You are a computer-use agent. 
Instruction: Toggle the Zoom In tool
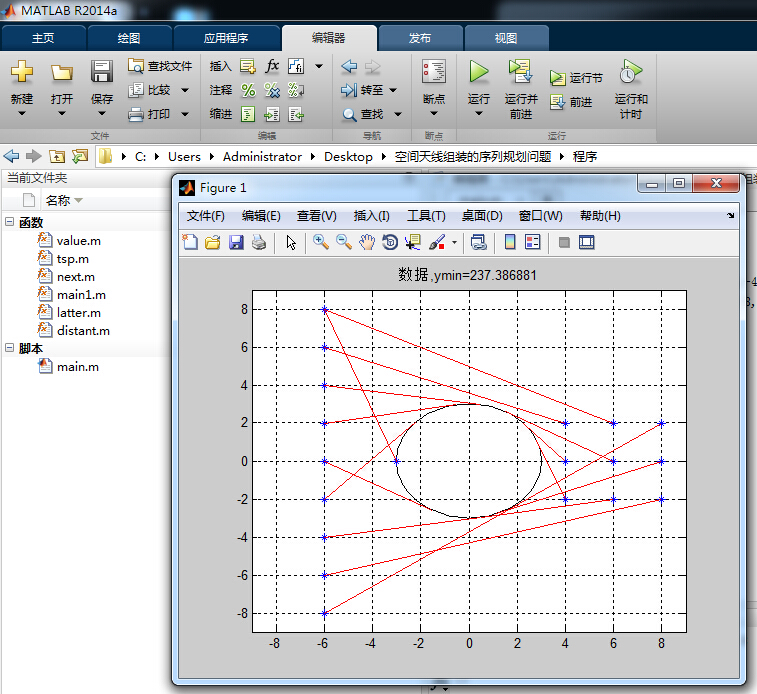[x=321, y=242]
